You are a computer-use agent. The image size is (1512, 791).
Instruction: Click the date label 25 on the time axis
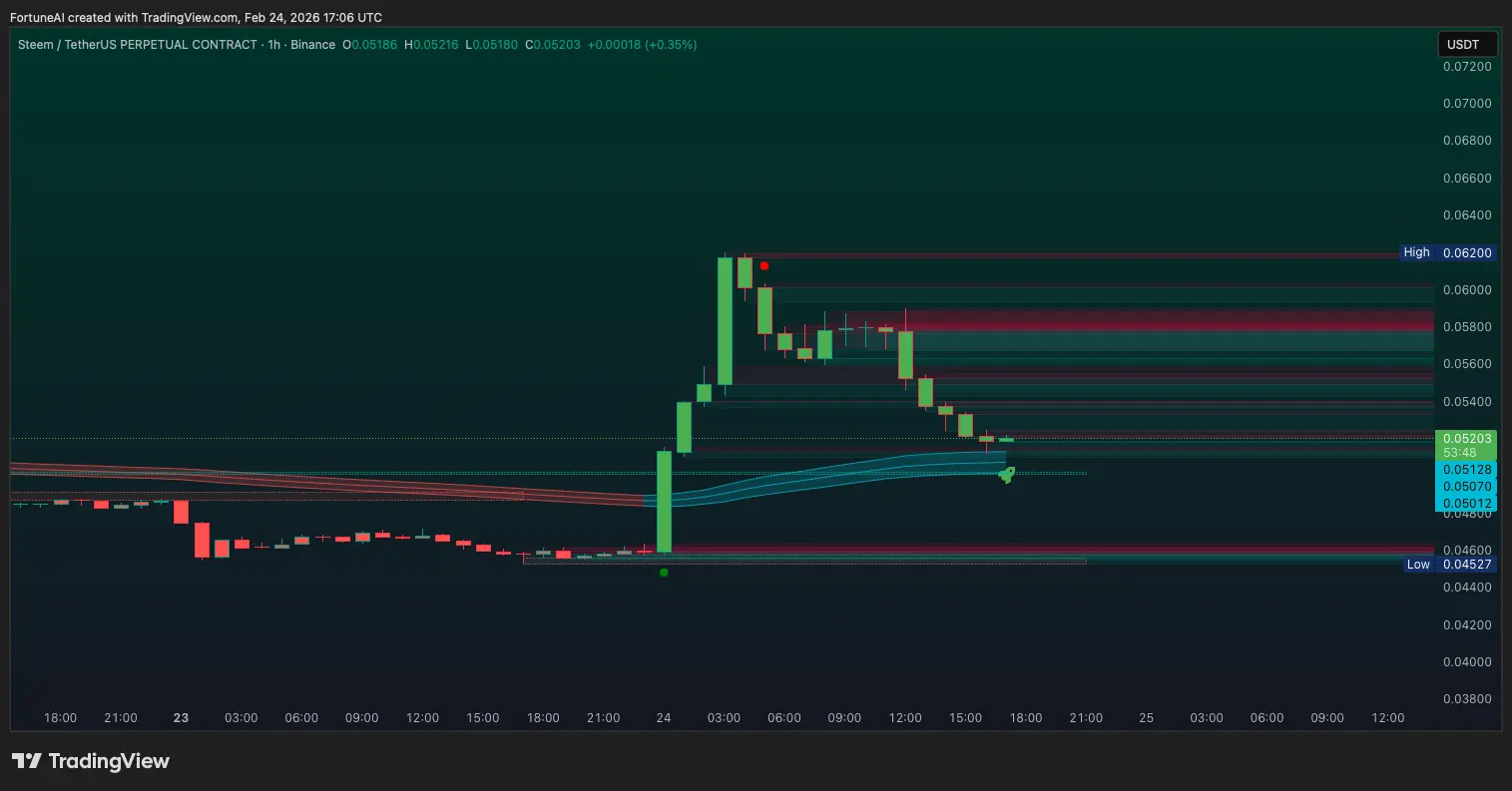pos(1147,718)
